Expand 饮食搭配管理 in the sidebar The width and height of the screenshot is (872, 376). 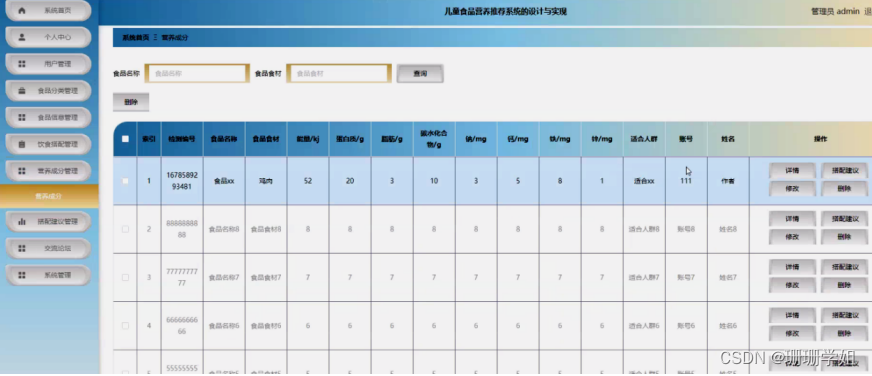pos(48,144)
